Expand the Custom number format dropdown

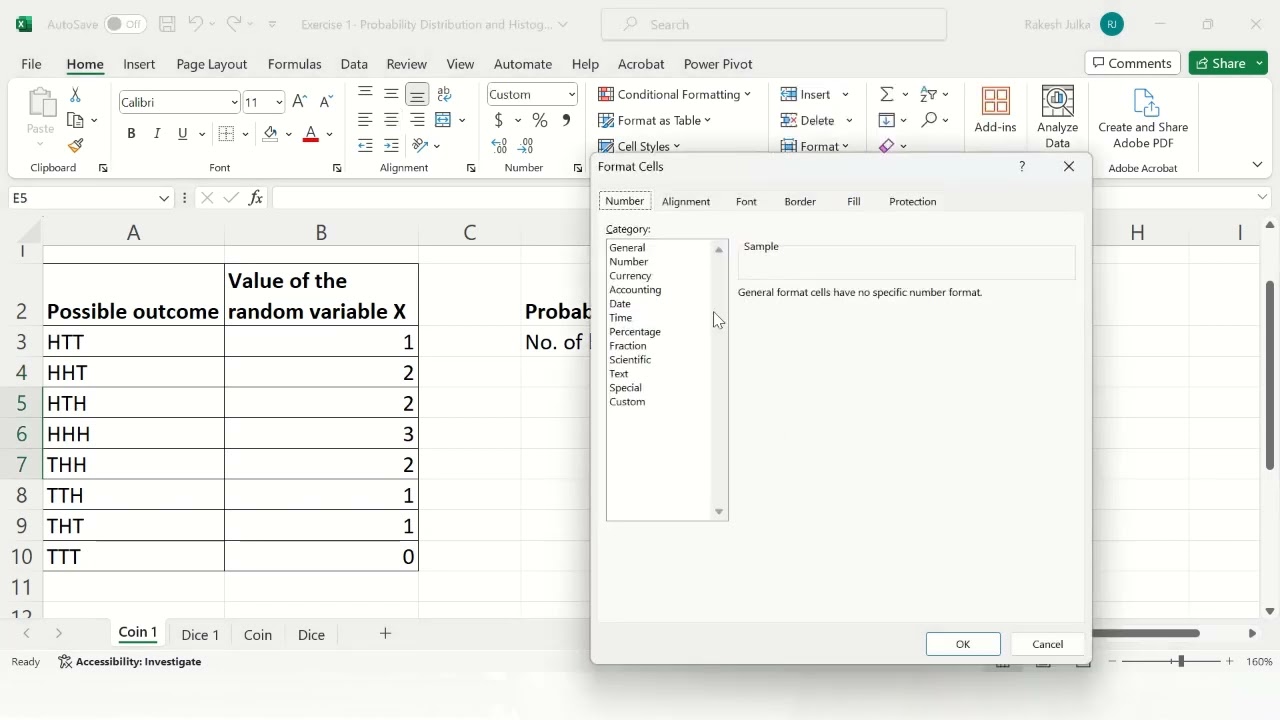pos(571,94)
